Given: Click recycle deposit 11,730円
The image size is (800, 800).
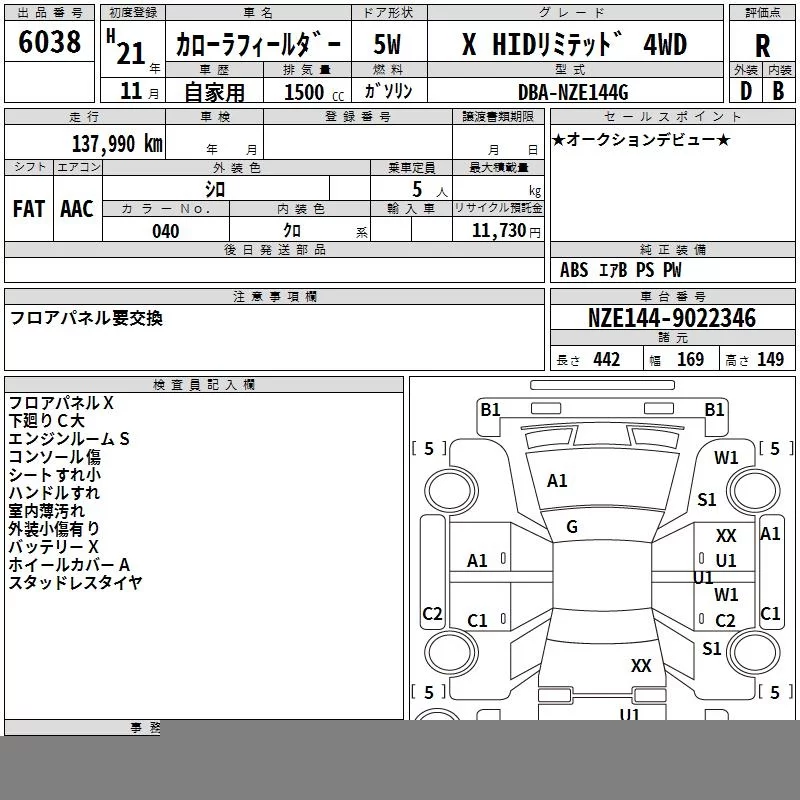Looking at the screenshot, I should click(x=506, y=231).
